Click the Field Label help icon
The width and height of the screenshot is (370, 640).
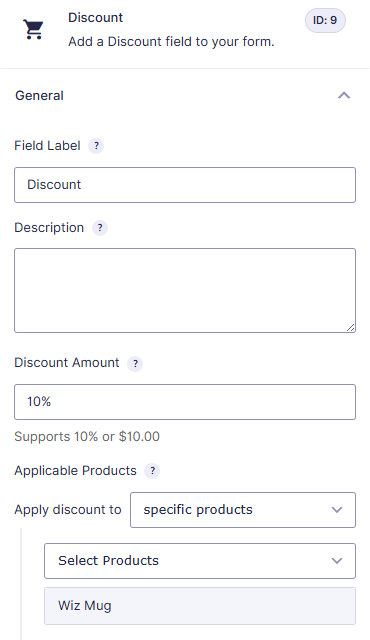(96, 146)
